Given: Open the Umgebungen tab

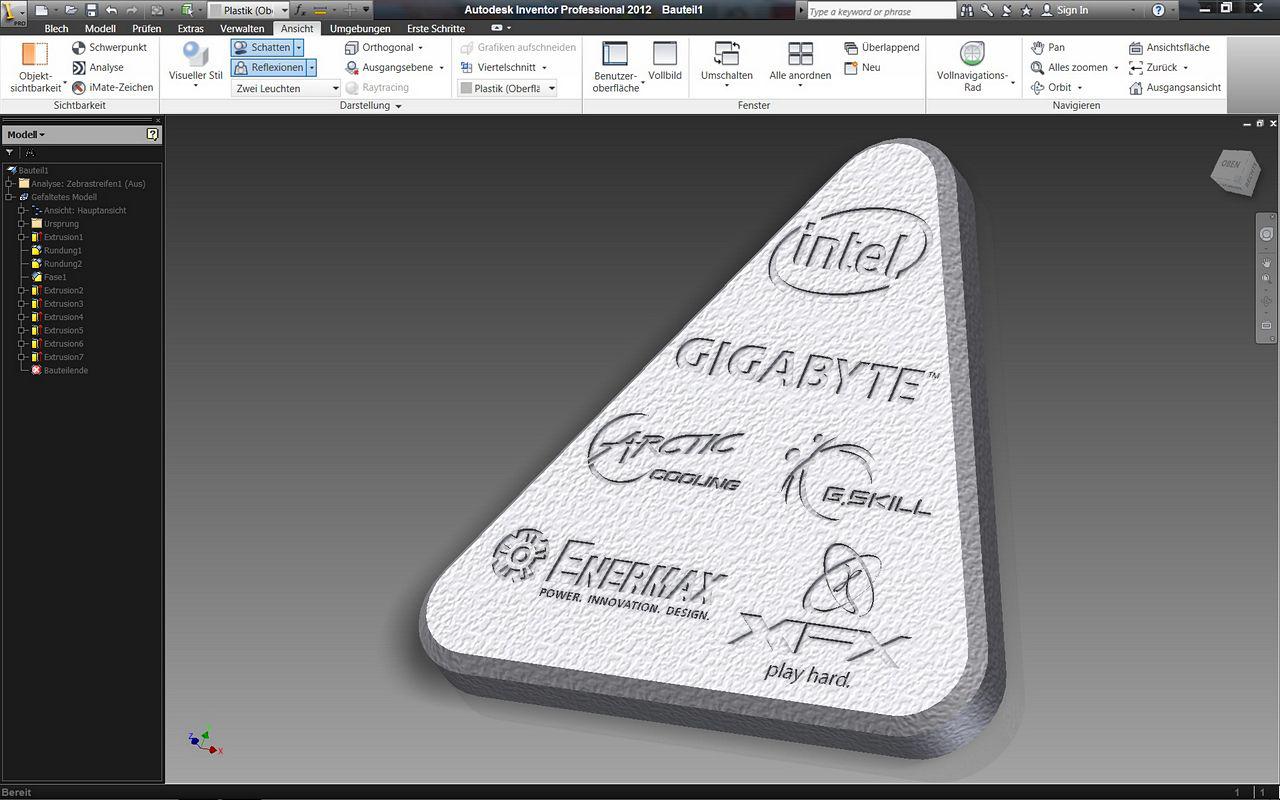Looking at the screenshot, I should (x=360, y=29).
